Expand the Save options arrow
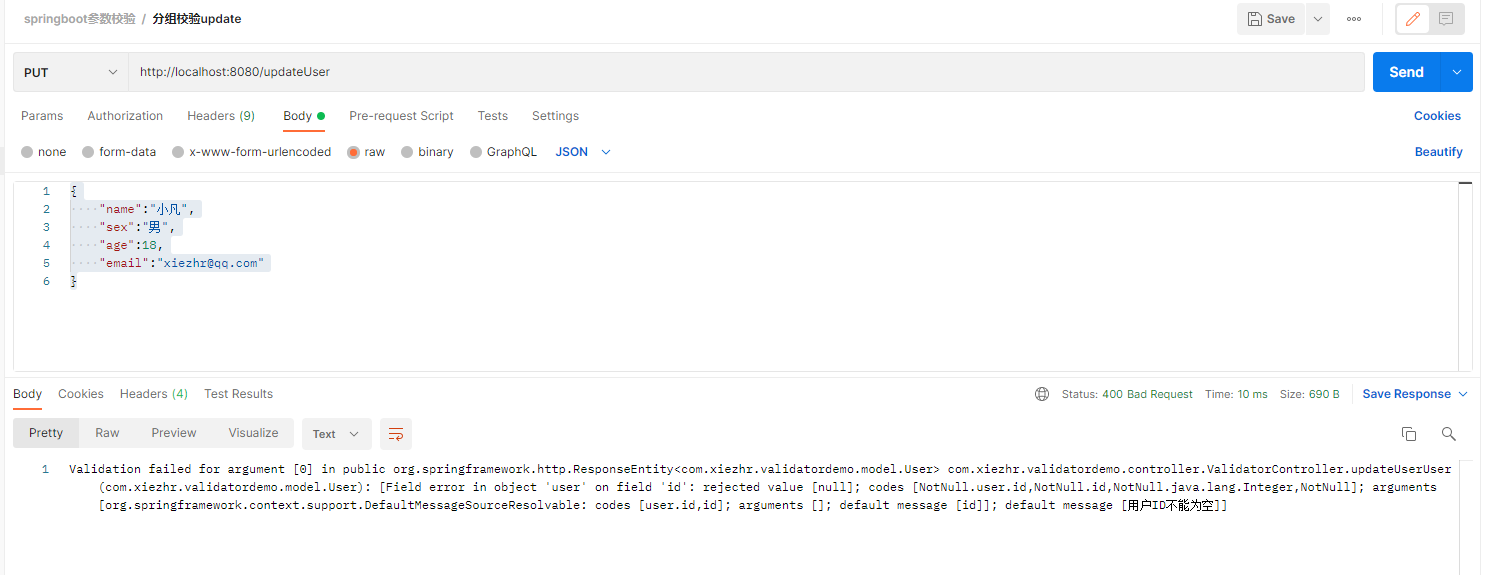The image size is (1494, 575). point(1318,19)
